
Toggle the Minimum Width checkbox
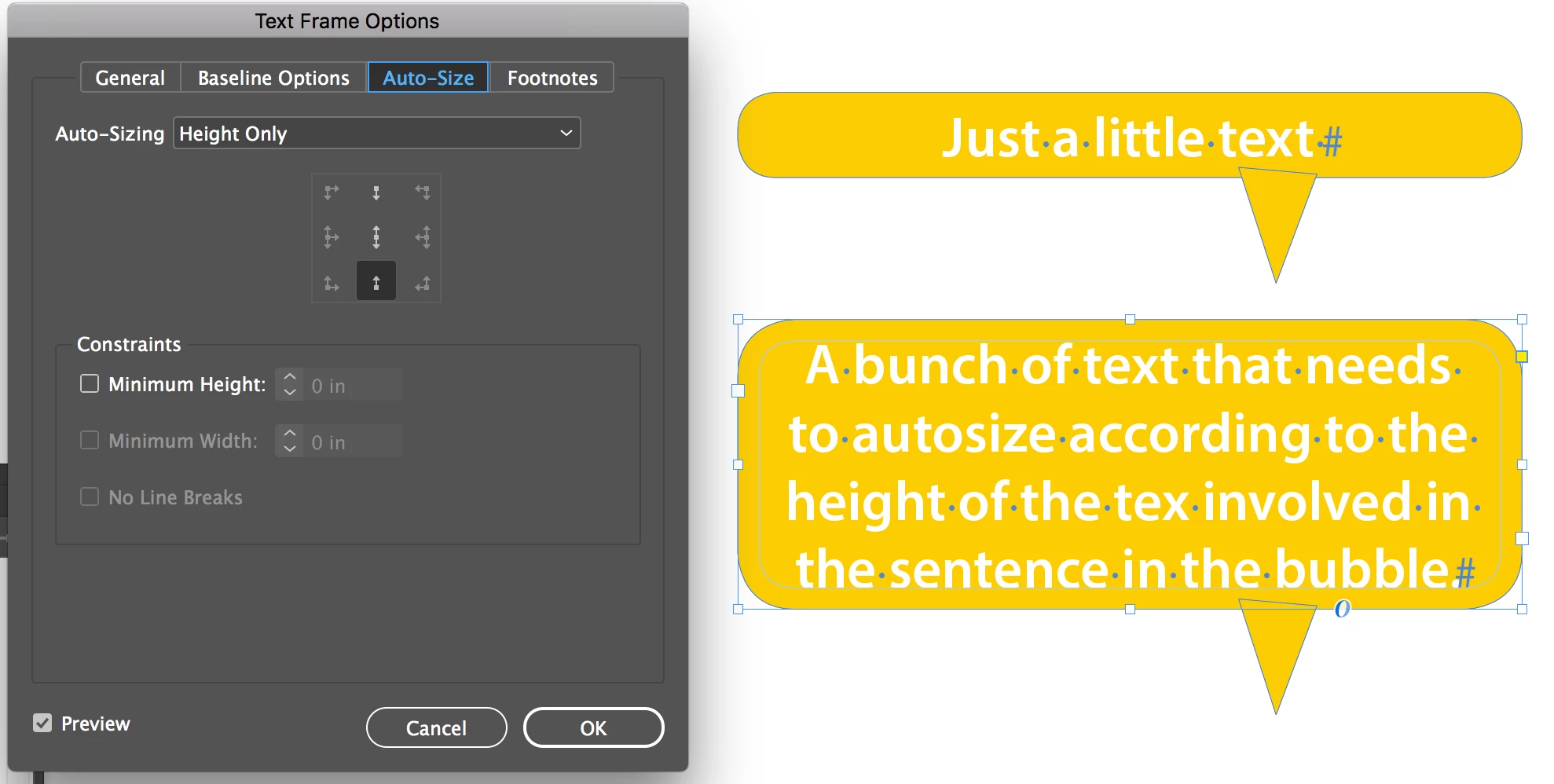pyautogui.click(x=90, y=440)
